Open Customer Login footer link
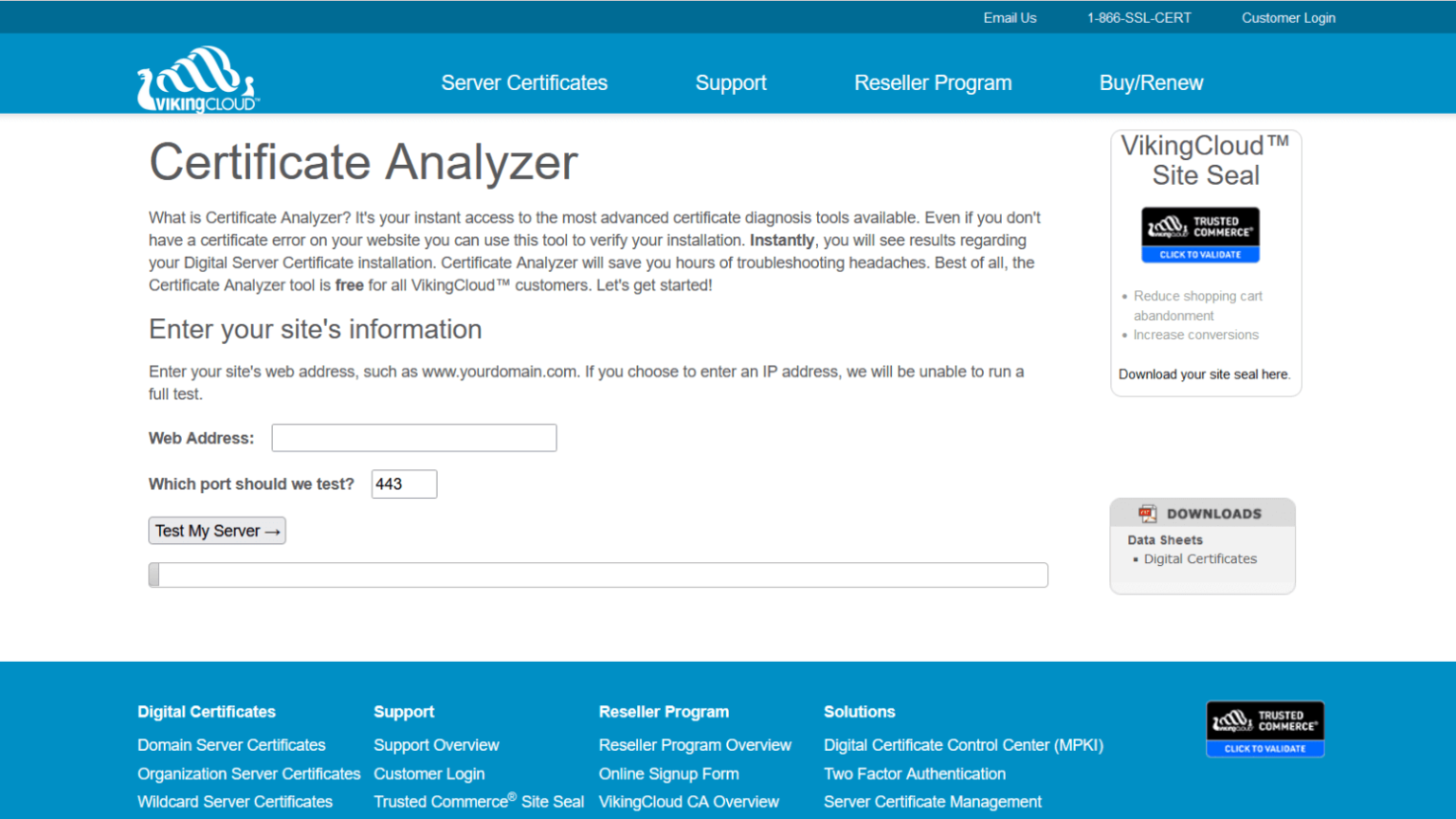The image size is (1456, 819). [x=428, y=773]
